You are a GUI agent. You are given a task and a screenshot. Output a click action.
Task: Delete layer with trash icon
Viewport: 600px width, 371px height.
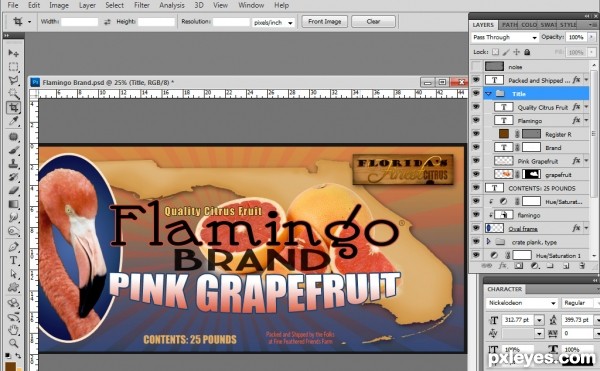(582, 266)
